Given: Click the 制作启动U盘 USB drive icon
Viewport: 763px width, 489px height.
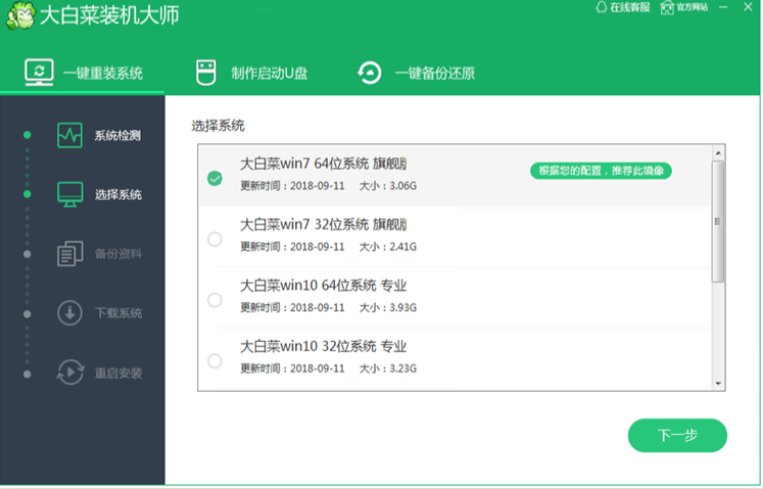Looking at the screenshot, I should point(206,73).
